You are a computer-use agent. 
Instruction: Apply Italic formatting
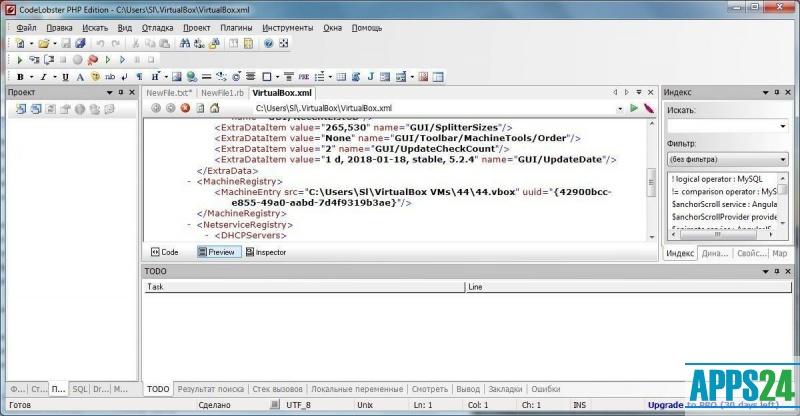(43, 77)
